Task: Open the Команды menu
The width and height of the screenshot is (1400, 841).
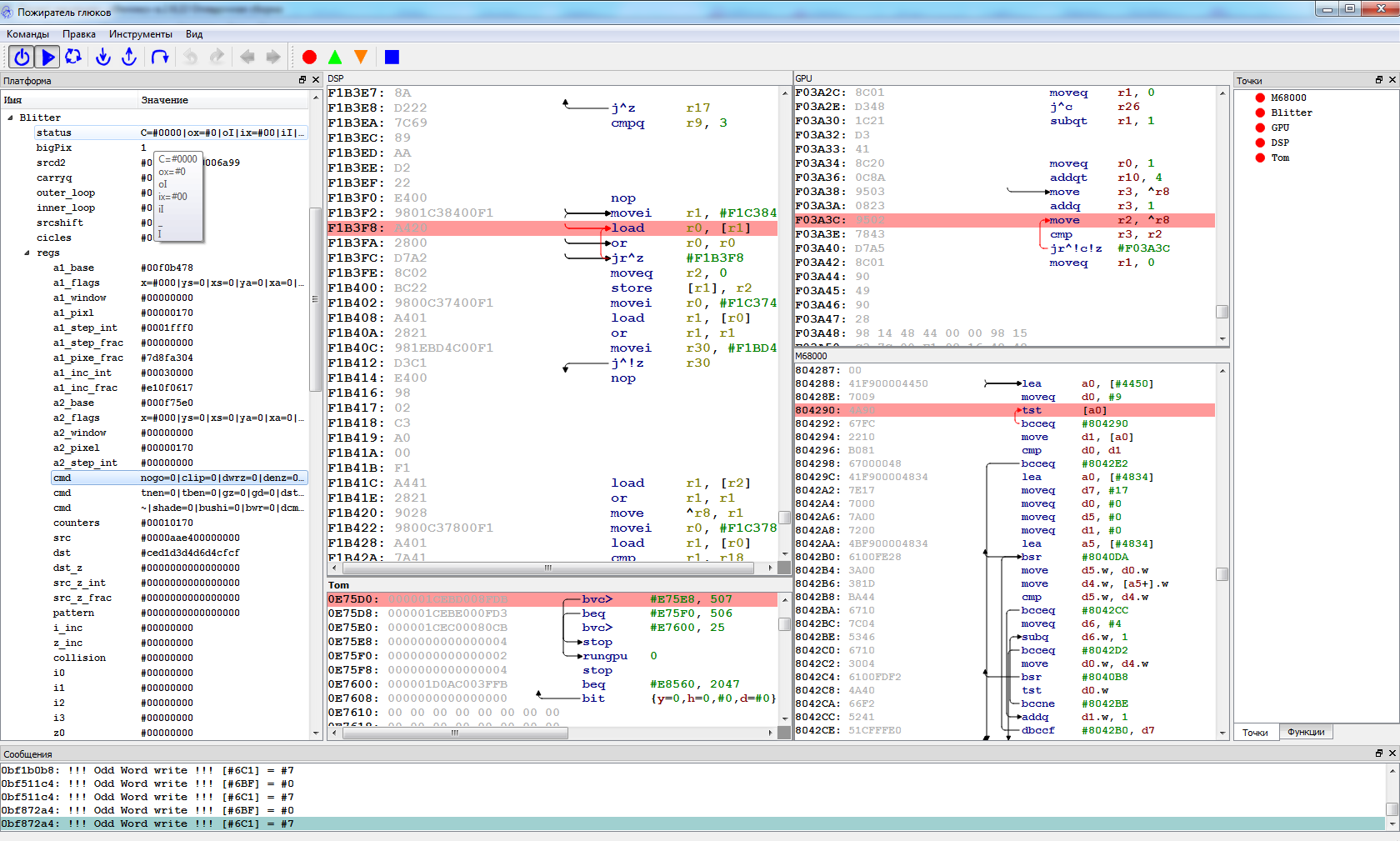Action: [x=27, y=34]
